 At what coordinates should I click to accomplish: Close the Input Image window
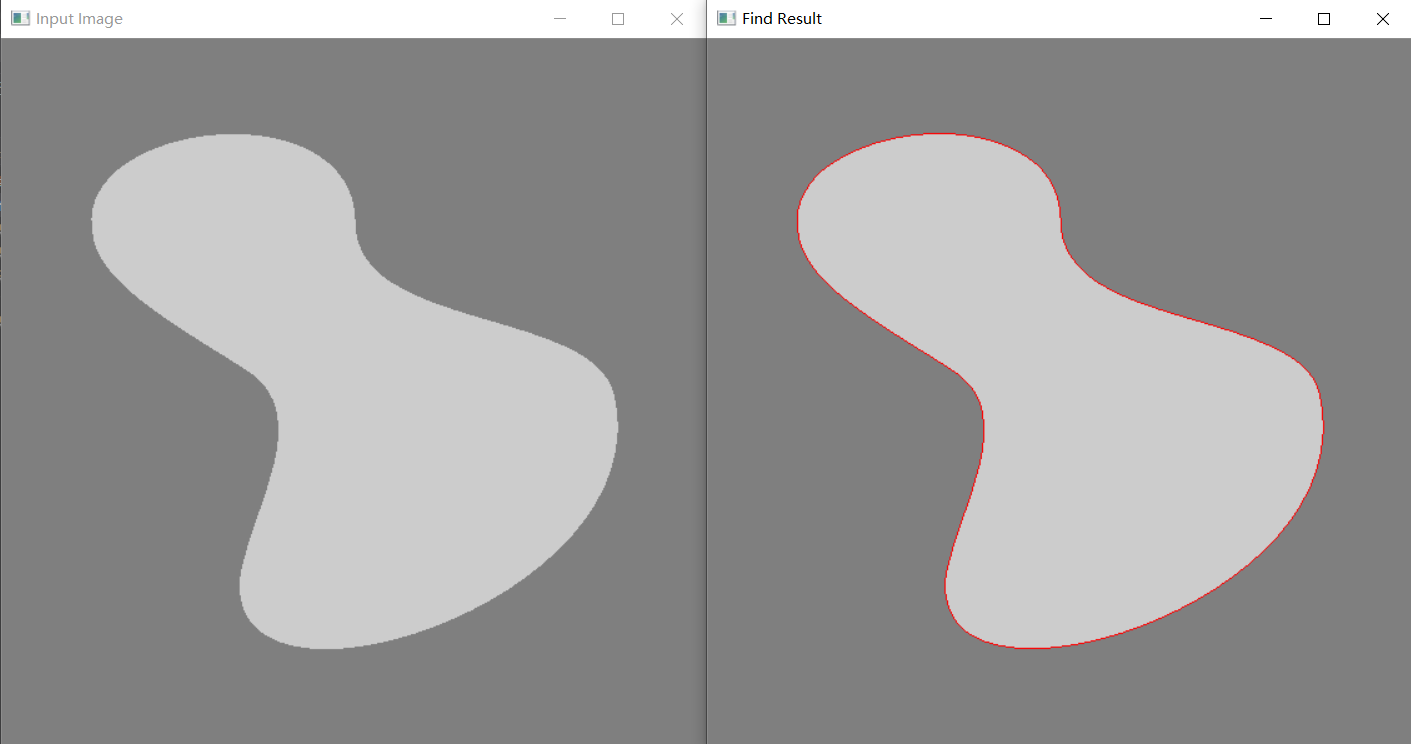(x=677, y=19)
